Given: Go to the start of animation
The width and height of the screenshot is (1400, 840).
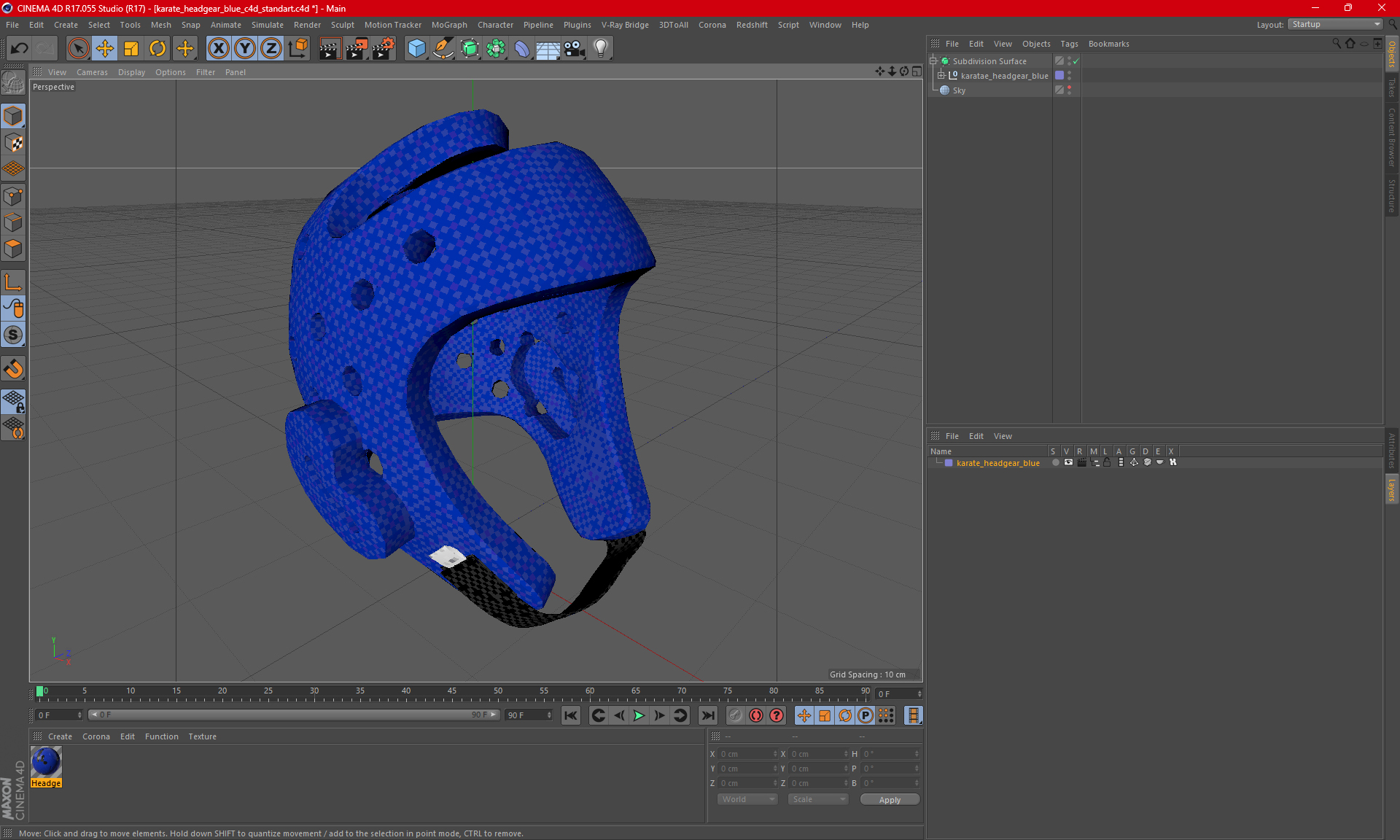Looking at the screenshot, I should [x=571, y=715].
